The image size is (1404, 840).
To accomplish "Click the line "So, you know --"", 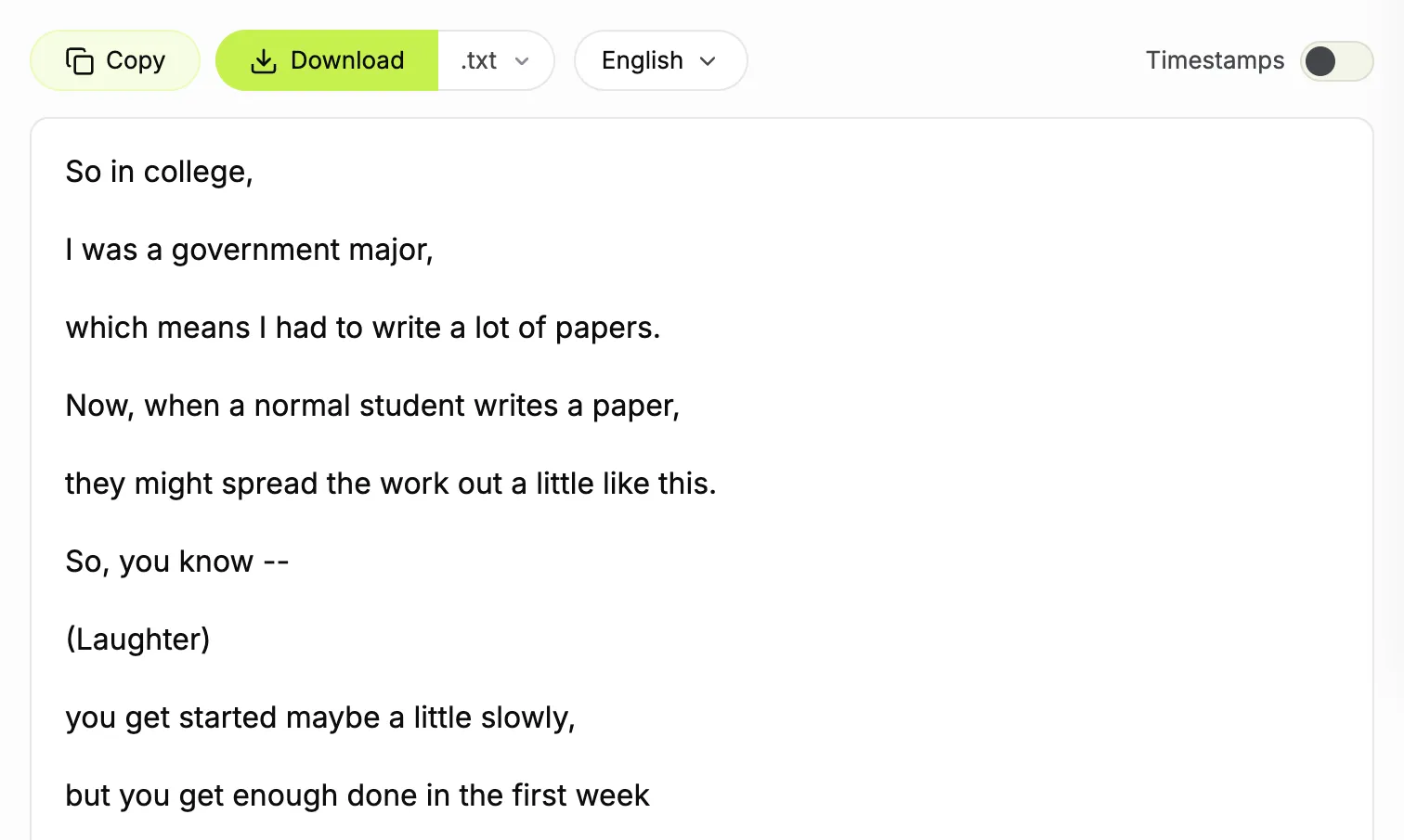I will (177, 562).
